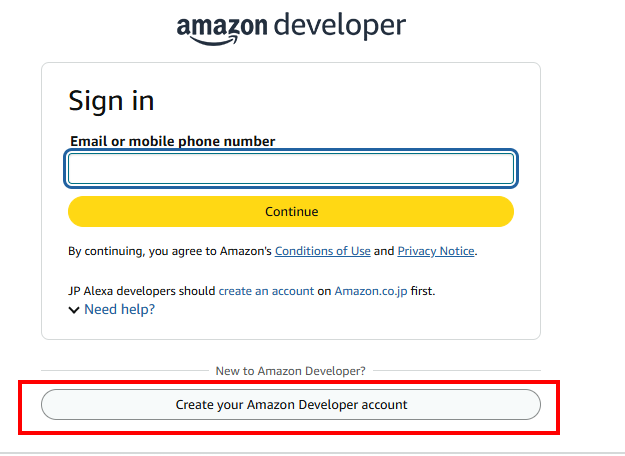
Task: Click the word first after Amazon.co.jp
Action: tap(423, 291)
